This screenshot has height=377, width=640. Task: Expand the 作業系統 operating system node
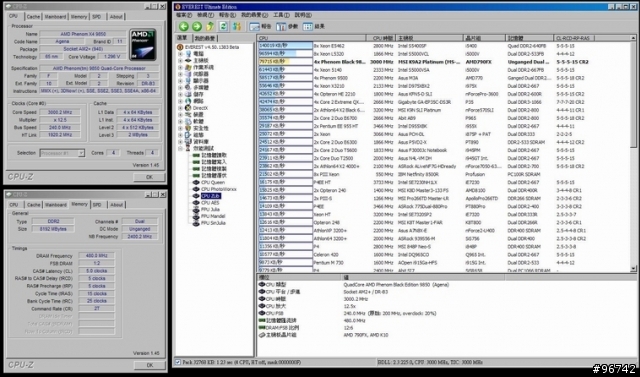click(180, 67)
